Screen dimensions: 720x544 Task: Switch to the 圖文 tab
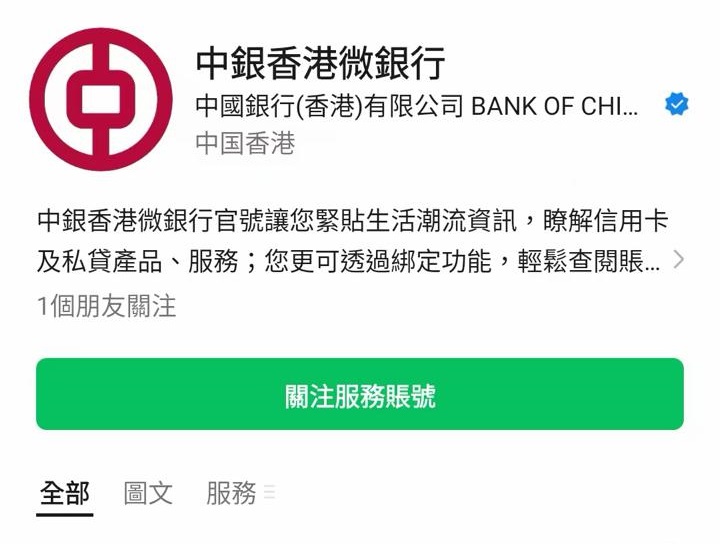148,494
